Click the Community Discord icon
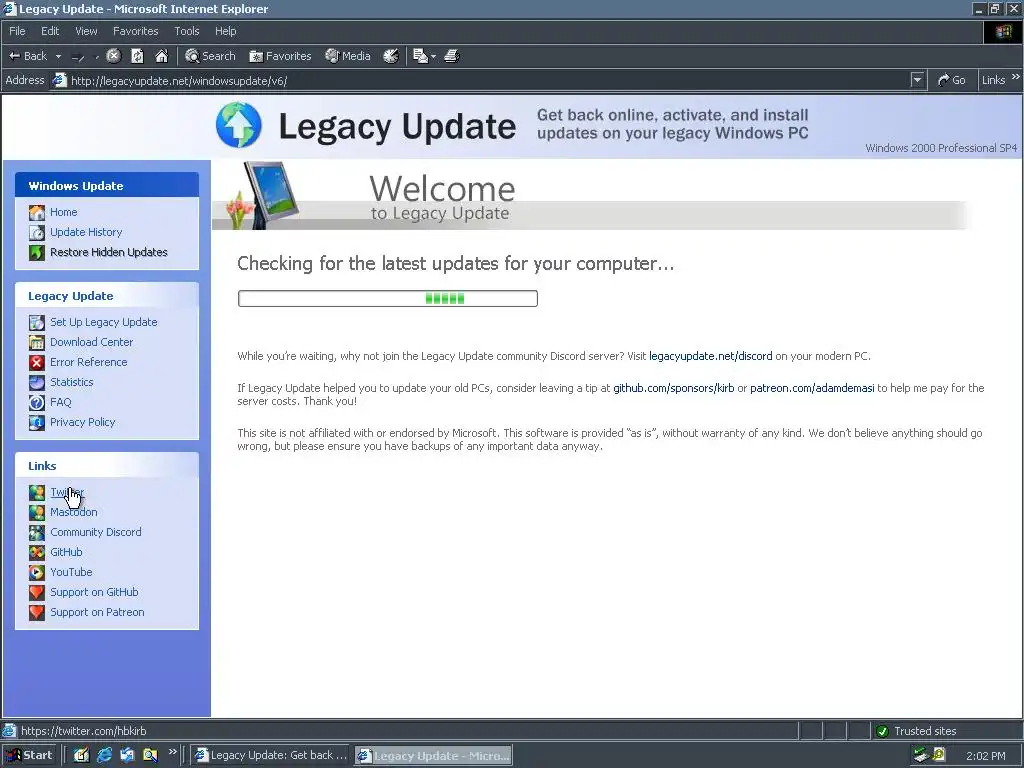Image resolution: width=1024 pixels, height=768 pixels. pos(37,532)
